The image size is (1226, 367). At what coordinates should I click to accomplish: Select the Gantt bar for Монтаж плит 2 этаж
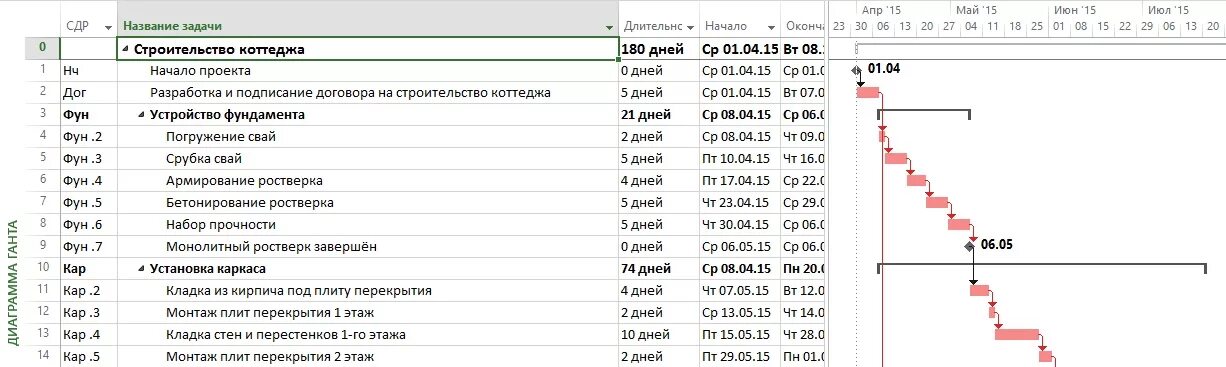pos(1045,356)
